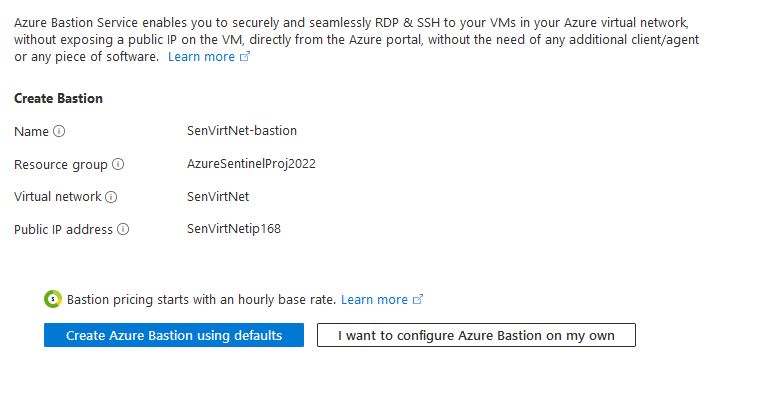Click the Name field label
This screenshot has width=772, height=411.
[x=31, y=131]
